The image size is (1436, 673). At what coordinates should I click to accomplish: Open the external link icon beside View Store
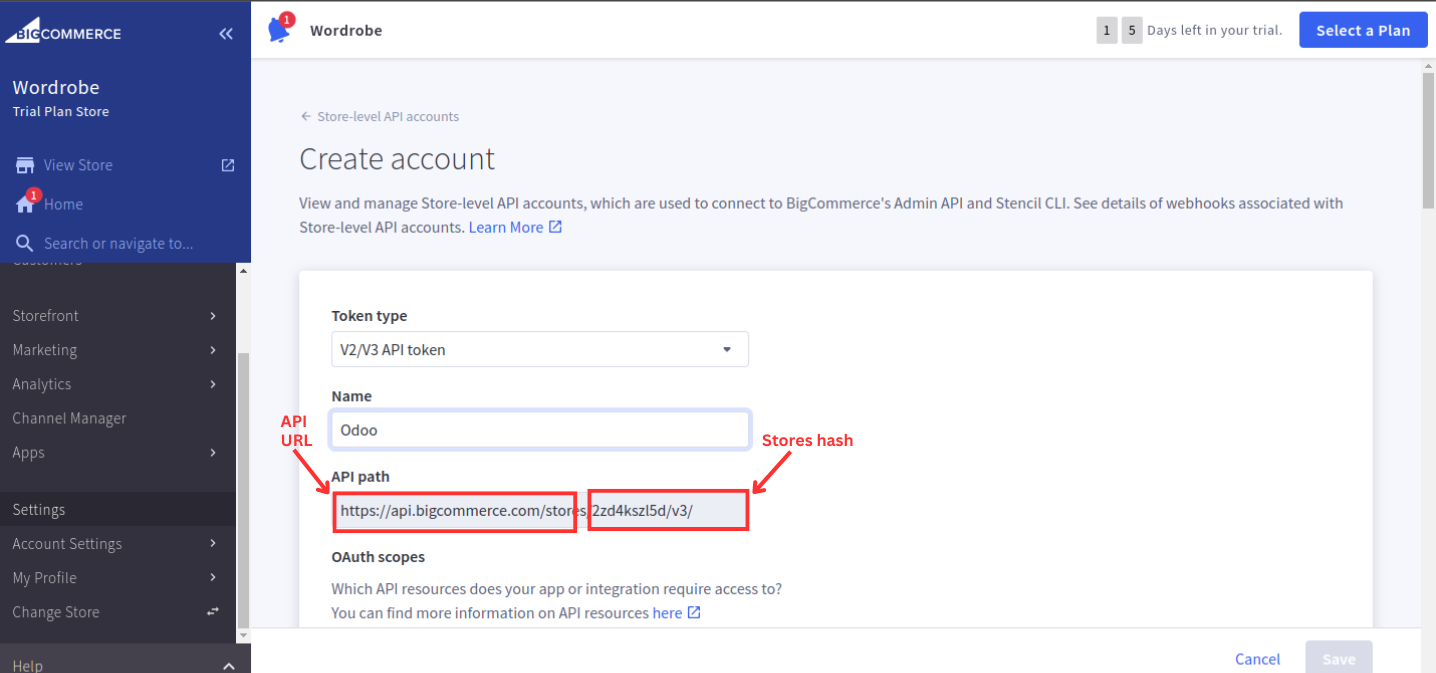228,165
